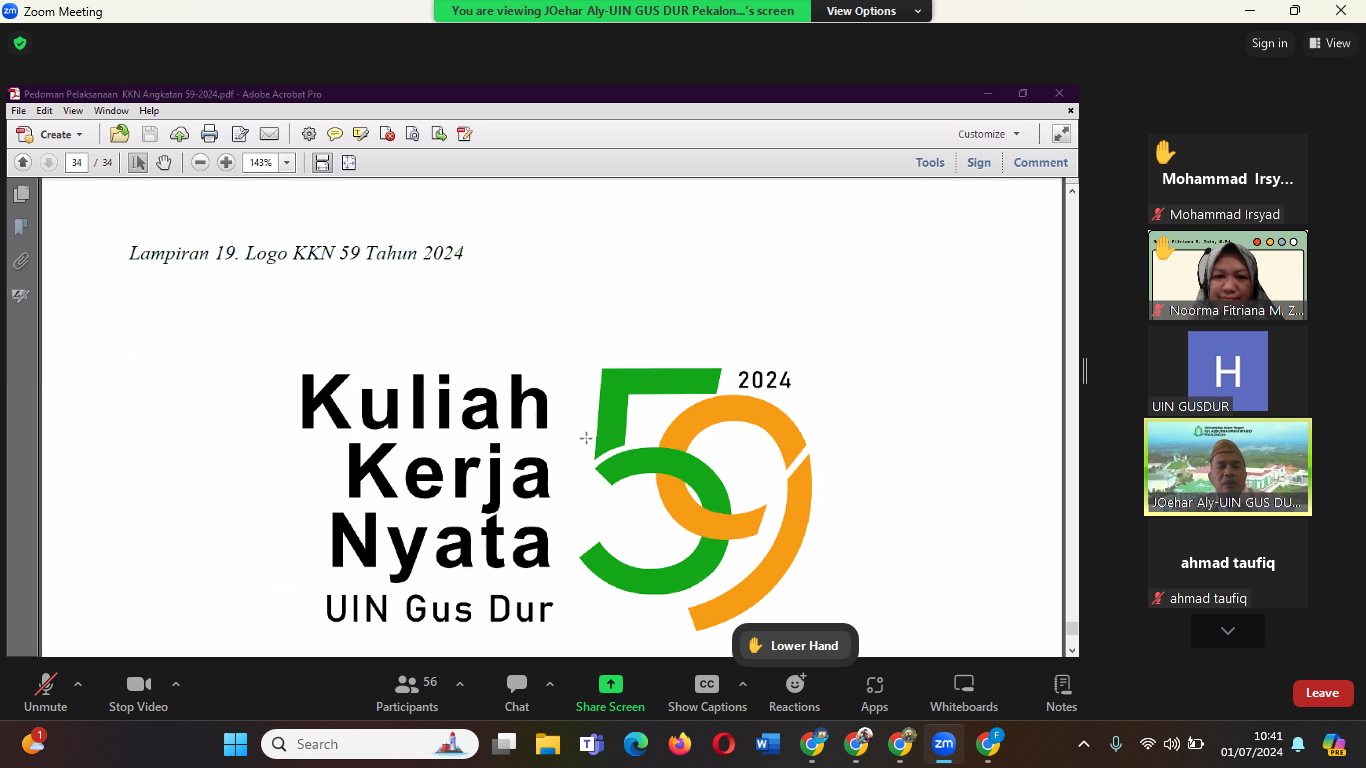Click the Lower Hand button
1366x768 pixels.
[796, 646]
